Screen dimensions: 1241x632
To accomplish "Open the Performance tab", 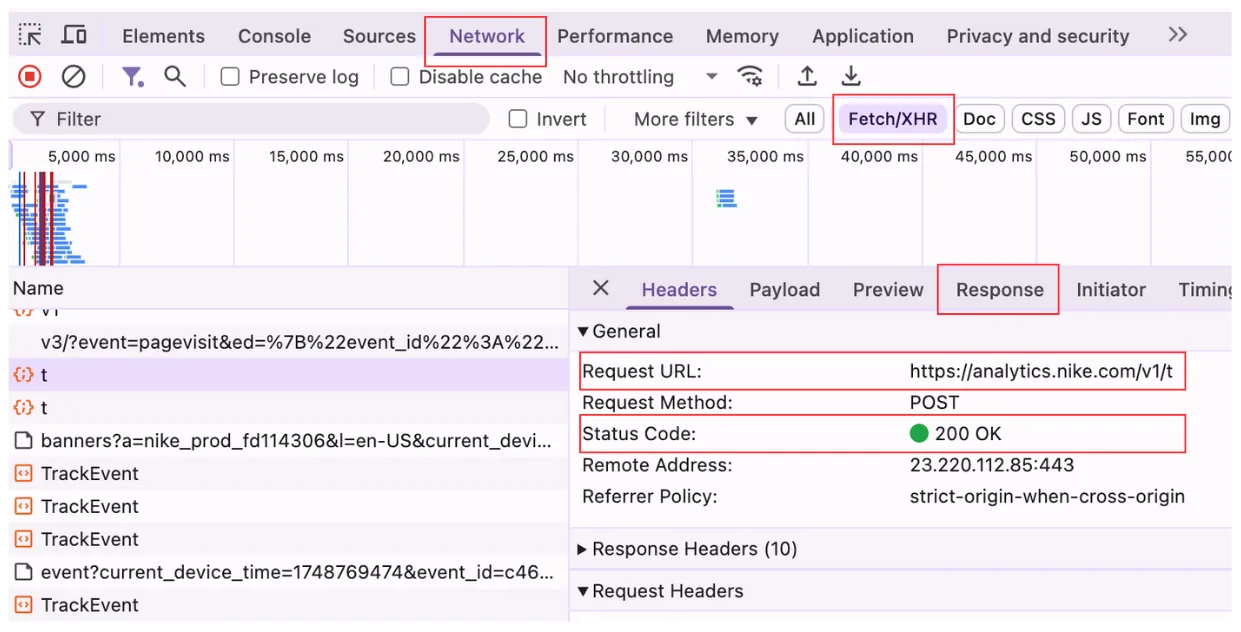I will [615, 36].
